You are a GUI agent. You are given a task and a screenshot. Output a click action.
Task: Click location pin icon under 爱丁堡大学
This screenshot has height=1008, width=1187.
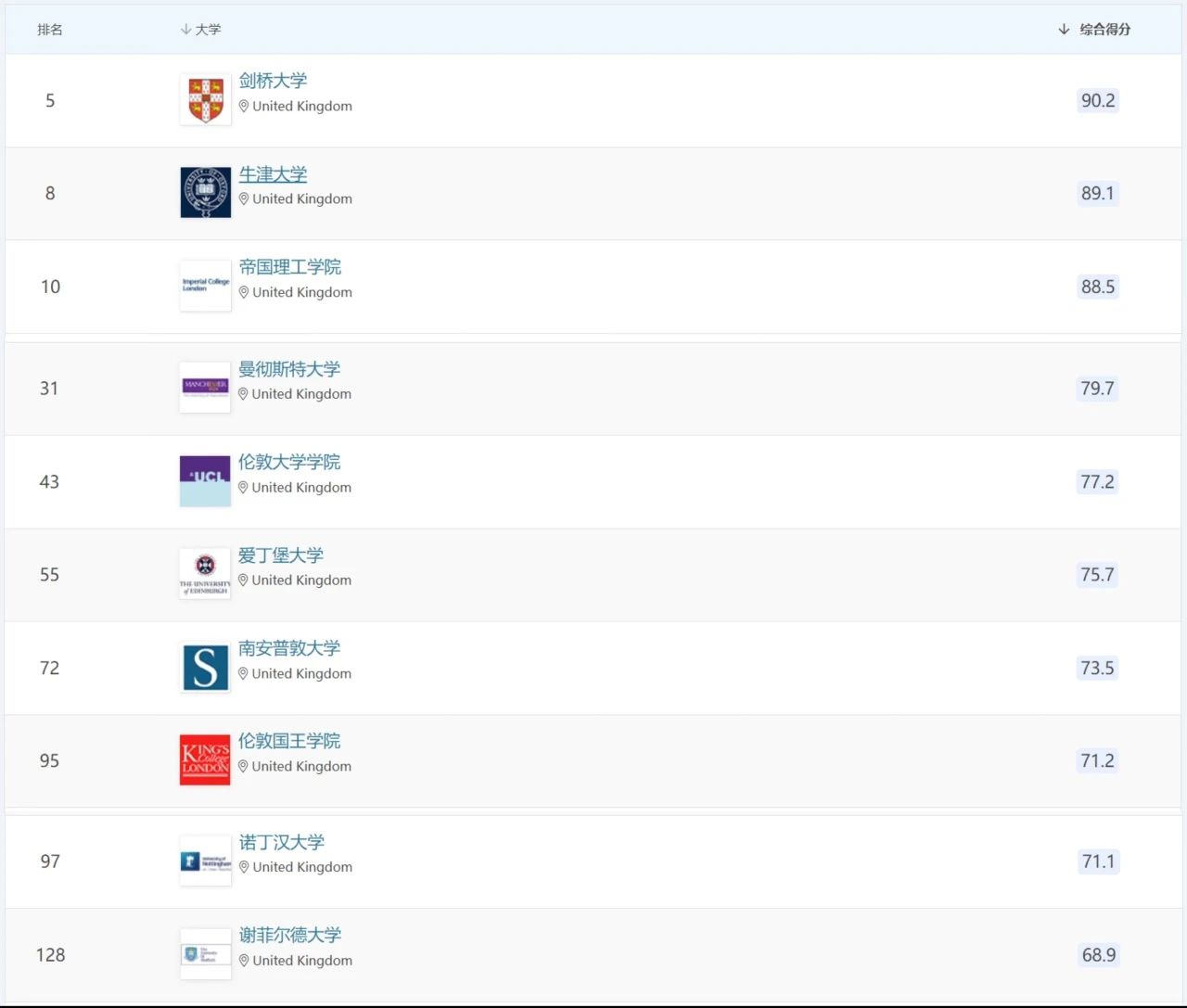click(243, 581)
